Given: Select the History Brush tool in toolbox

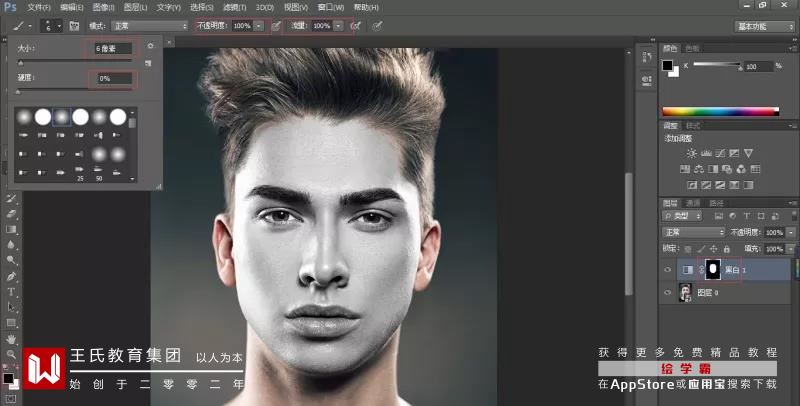Looking at the screenshot, I should (11, 198).
